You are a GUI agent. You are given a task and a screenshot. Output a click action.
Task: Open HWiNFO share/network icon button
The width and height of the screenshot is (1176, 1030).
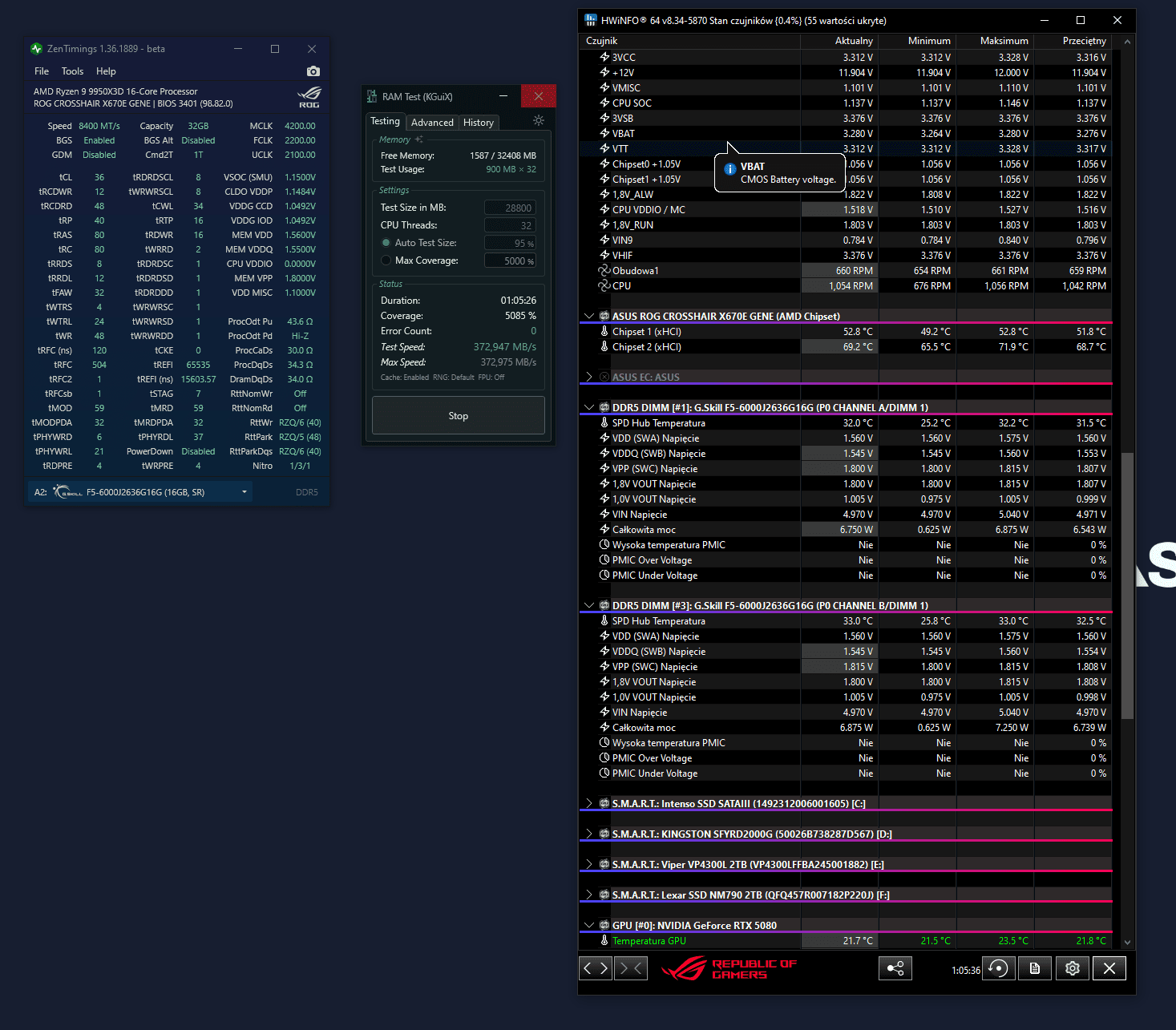tap(895, 968)
